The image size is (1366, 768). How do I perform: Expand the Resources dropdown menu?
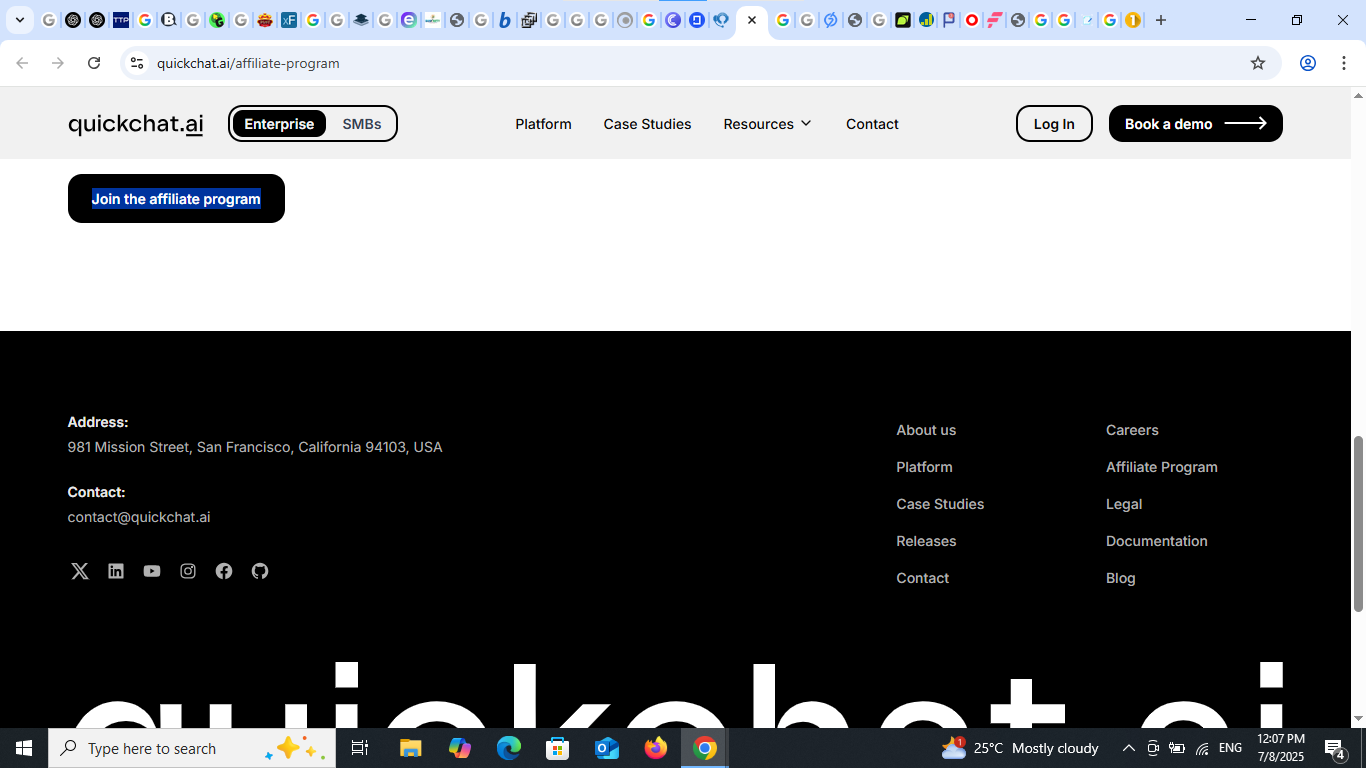pyautogui.click(x=767, y=124)
